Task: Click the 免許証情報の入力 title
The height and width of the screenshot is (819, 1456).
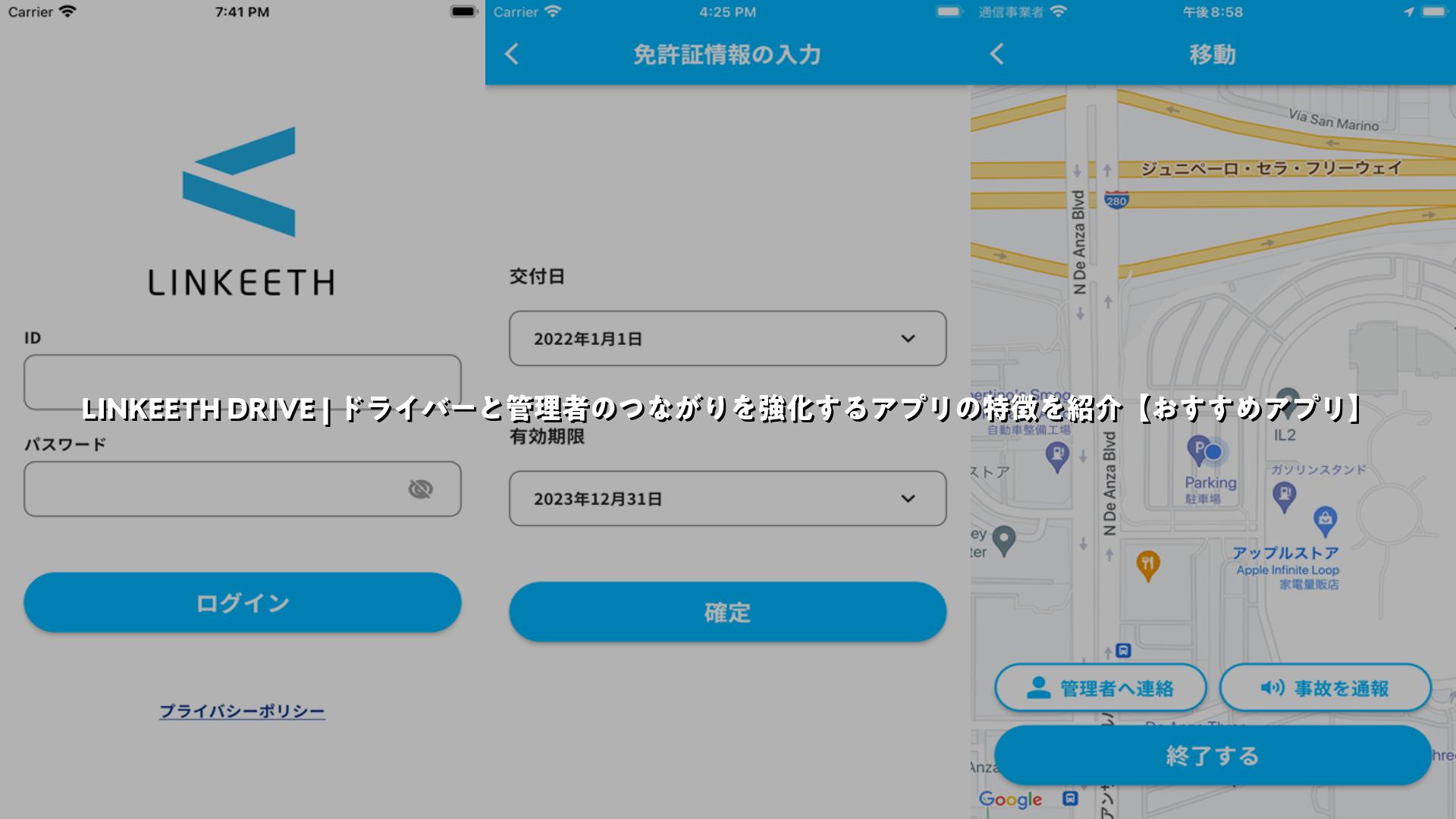Action: click(x=726, y=55)
